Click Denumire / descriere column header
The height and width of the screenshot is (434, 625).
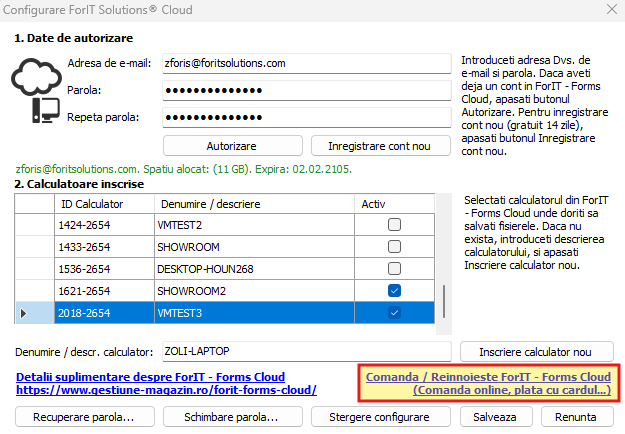coord(254,204)
